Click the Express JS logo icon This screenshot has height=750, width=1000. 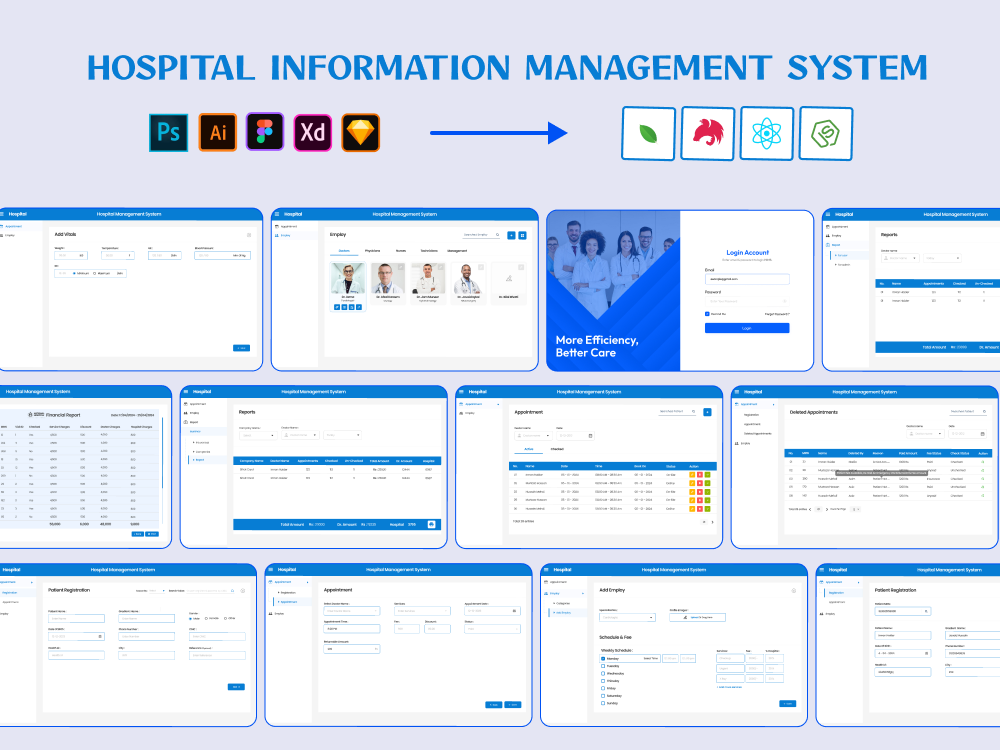tap(825, 133)
